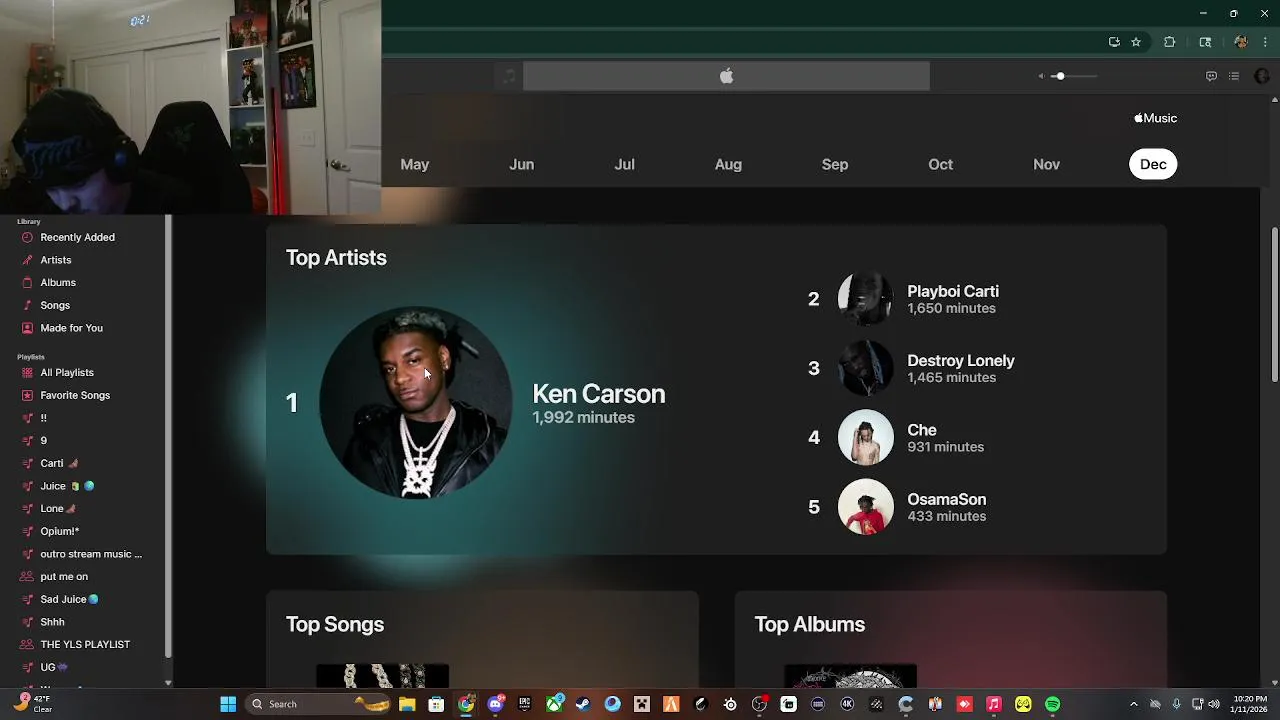Select the May month tab

[415, 164]
